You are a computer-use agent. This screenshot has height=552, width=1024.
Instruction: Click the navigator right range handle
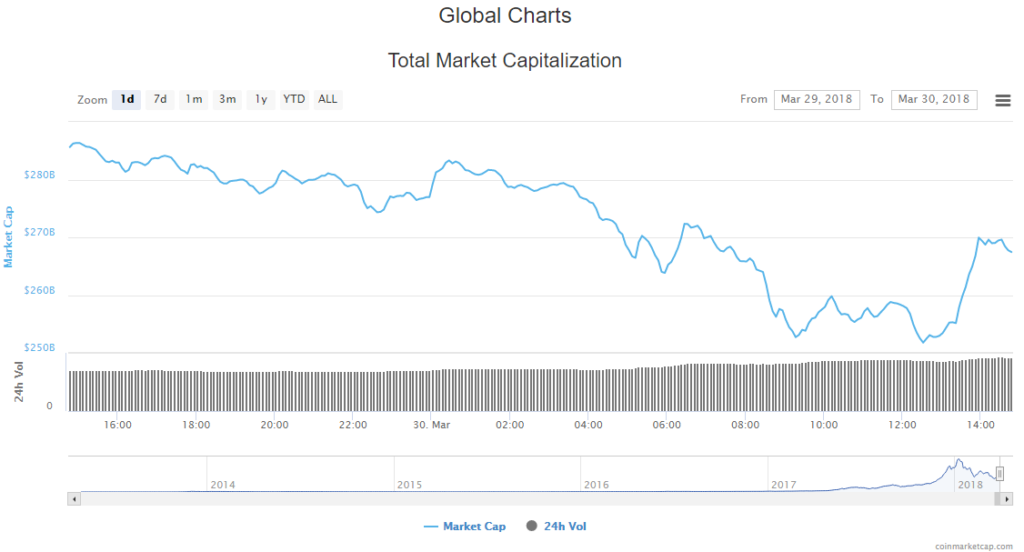pyautogui.click(x=999, y=473)
